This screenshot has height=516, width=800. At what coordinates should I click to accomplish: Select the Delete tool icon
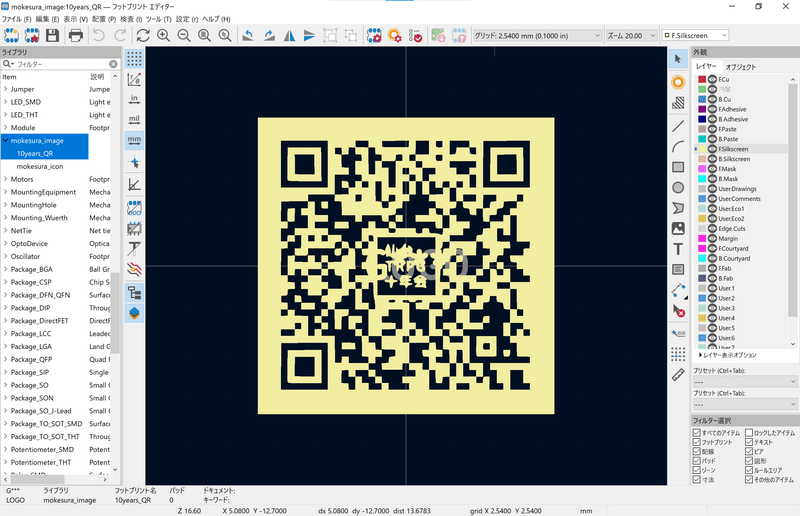(x=678, y=310)
